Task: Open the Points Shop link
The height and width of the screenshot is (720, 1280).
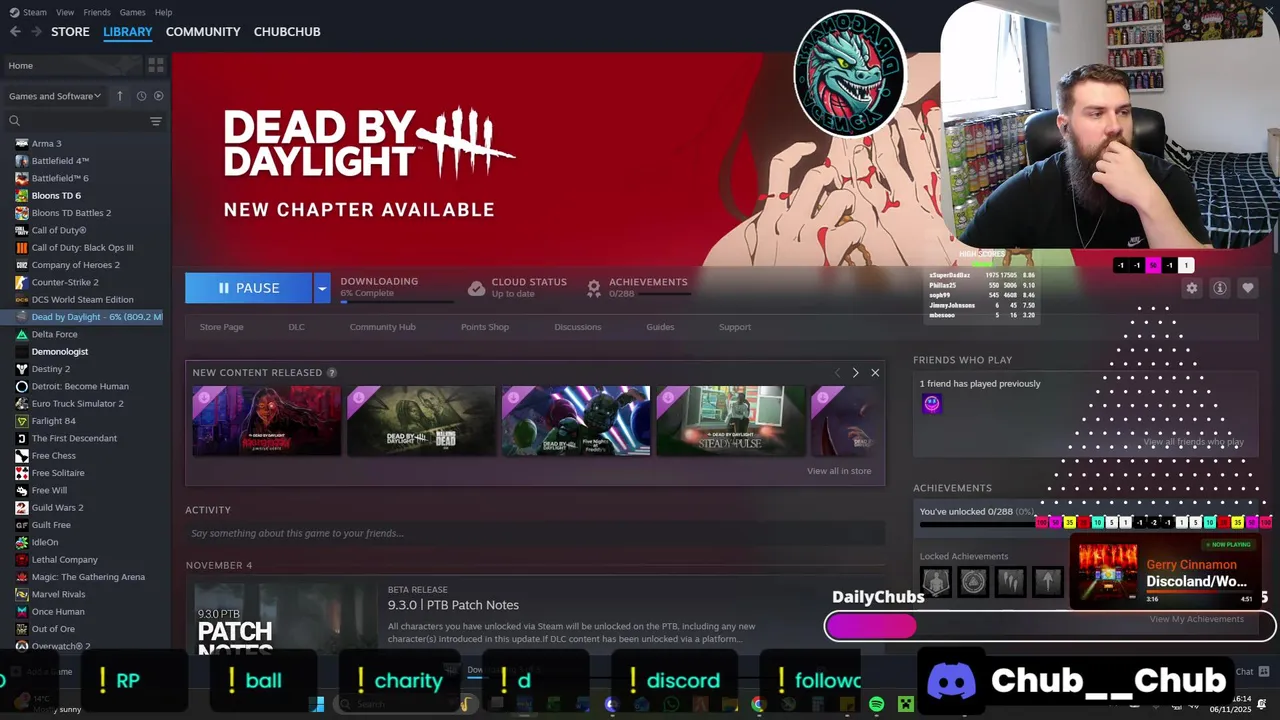Action: click(x=485, y=327)
